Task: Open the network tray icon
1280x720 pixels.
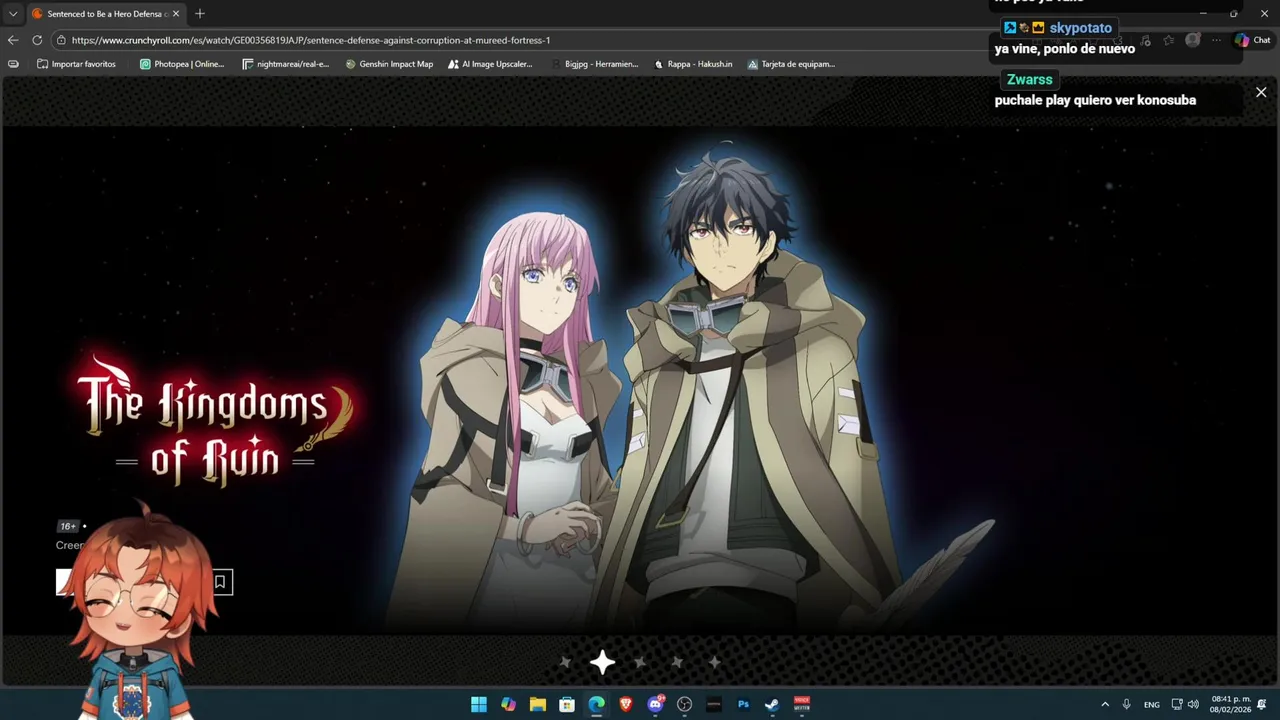Action: 1177,704
